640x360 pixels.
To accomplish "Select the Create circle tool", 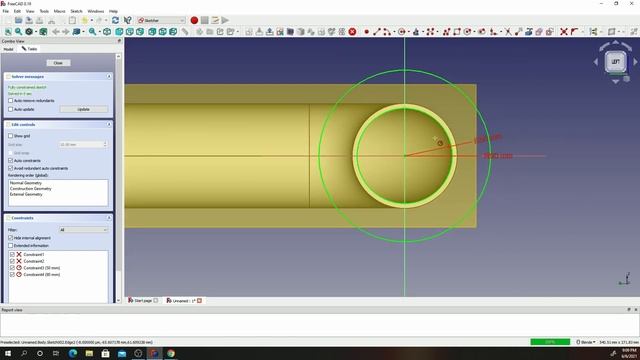I will 401,32.
